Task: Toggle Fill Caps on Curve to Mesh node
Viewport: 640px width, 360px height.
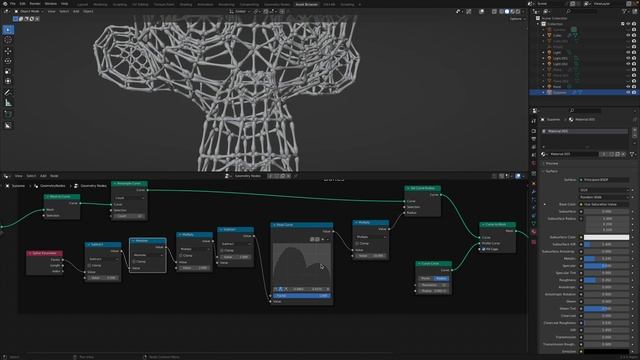Action: (x=484, y=249)
